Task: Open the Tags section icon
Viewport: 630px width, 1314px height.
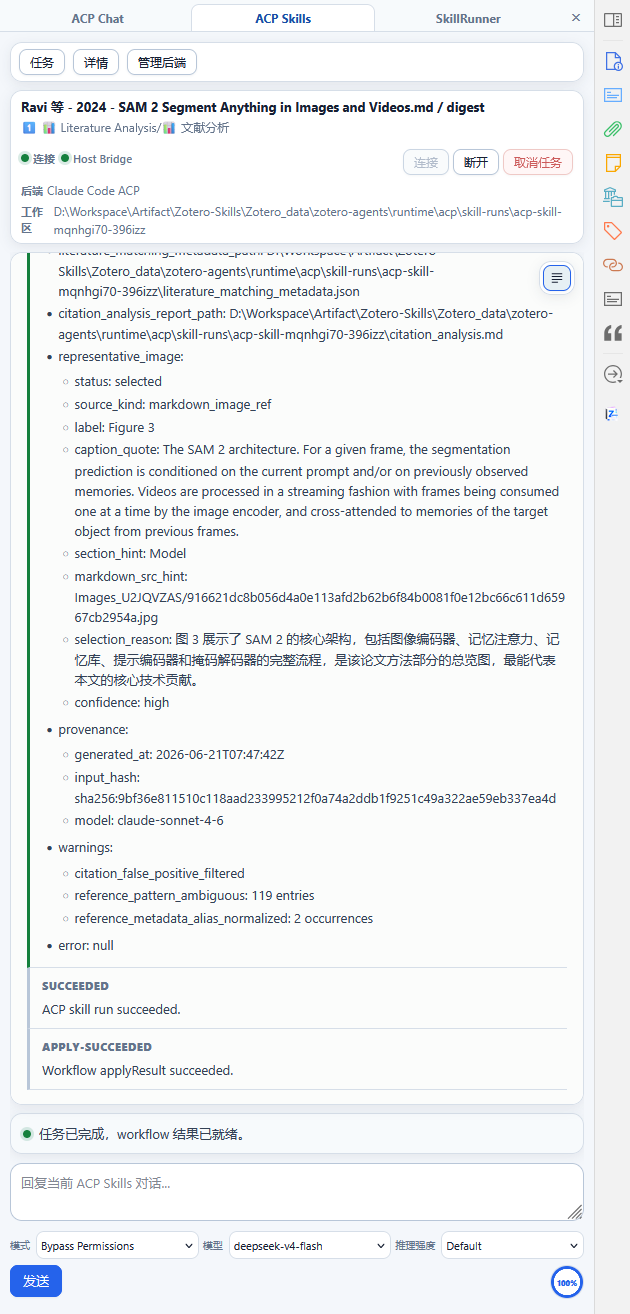Action: (x=613, y=230)
